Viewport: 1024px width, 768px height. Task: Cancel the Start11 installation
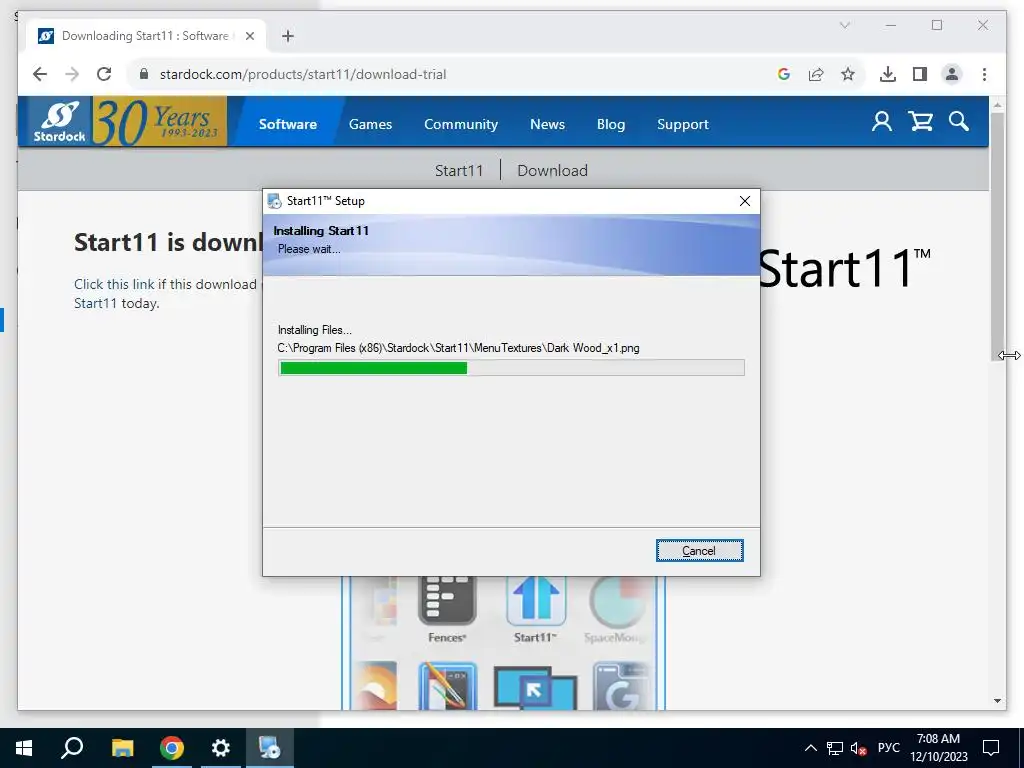(x=699, y=551)
